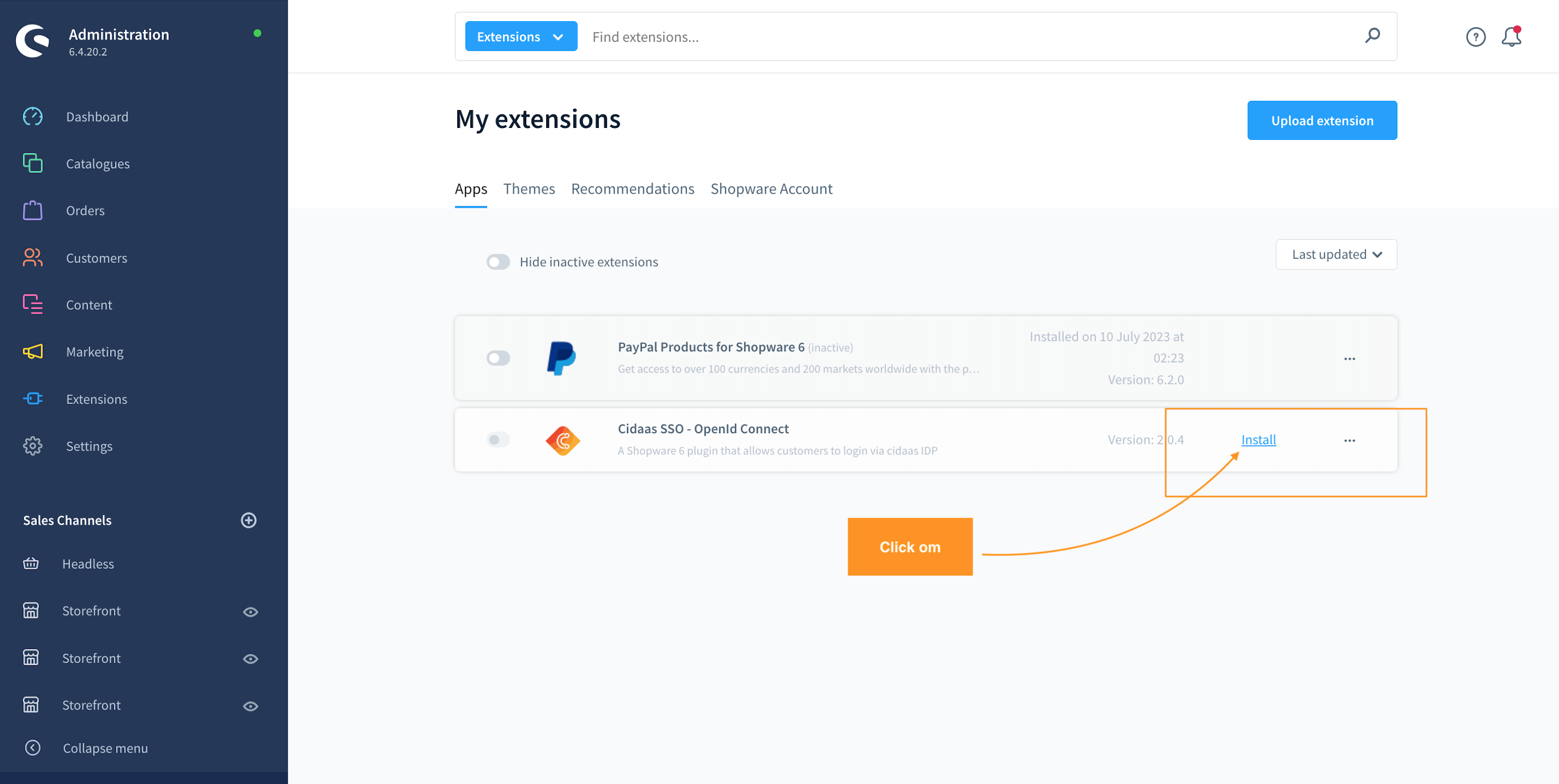The height and width of the screenshot is (784, 1559).
Task: Switch to the Themes tab
Action: pyautogui.click(x=528, y=189)
